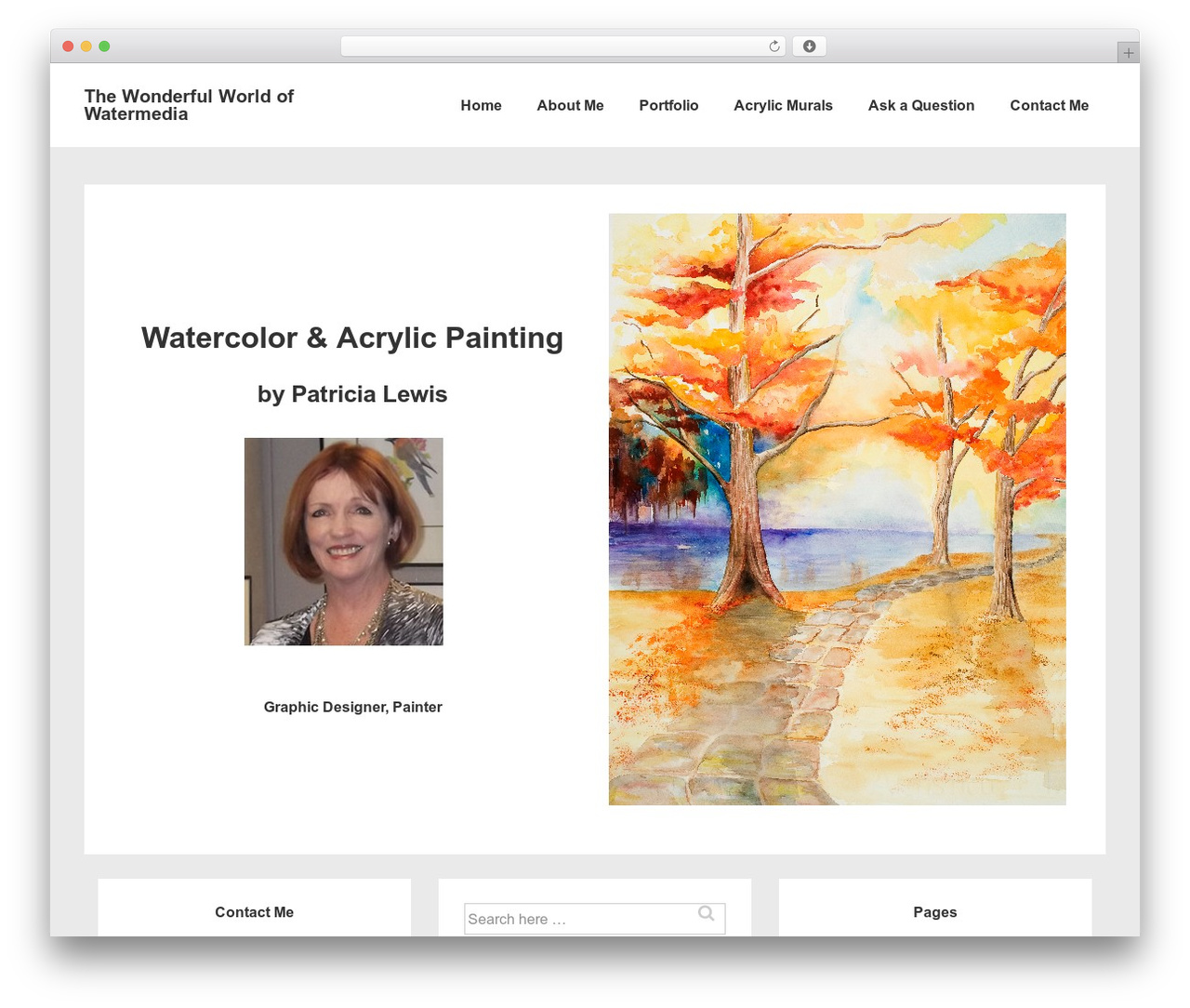Focus the browser address bar

(x=563, y=46)
